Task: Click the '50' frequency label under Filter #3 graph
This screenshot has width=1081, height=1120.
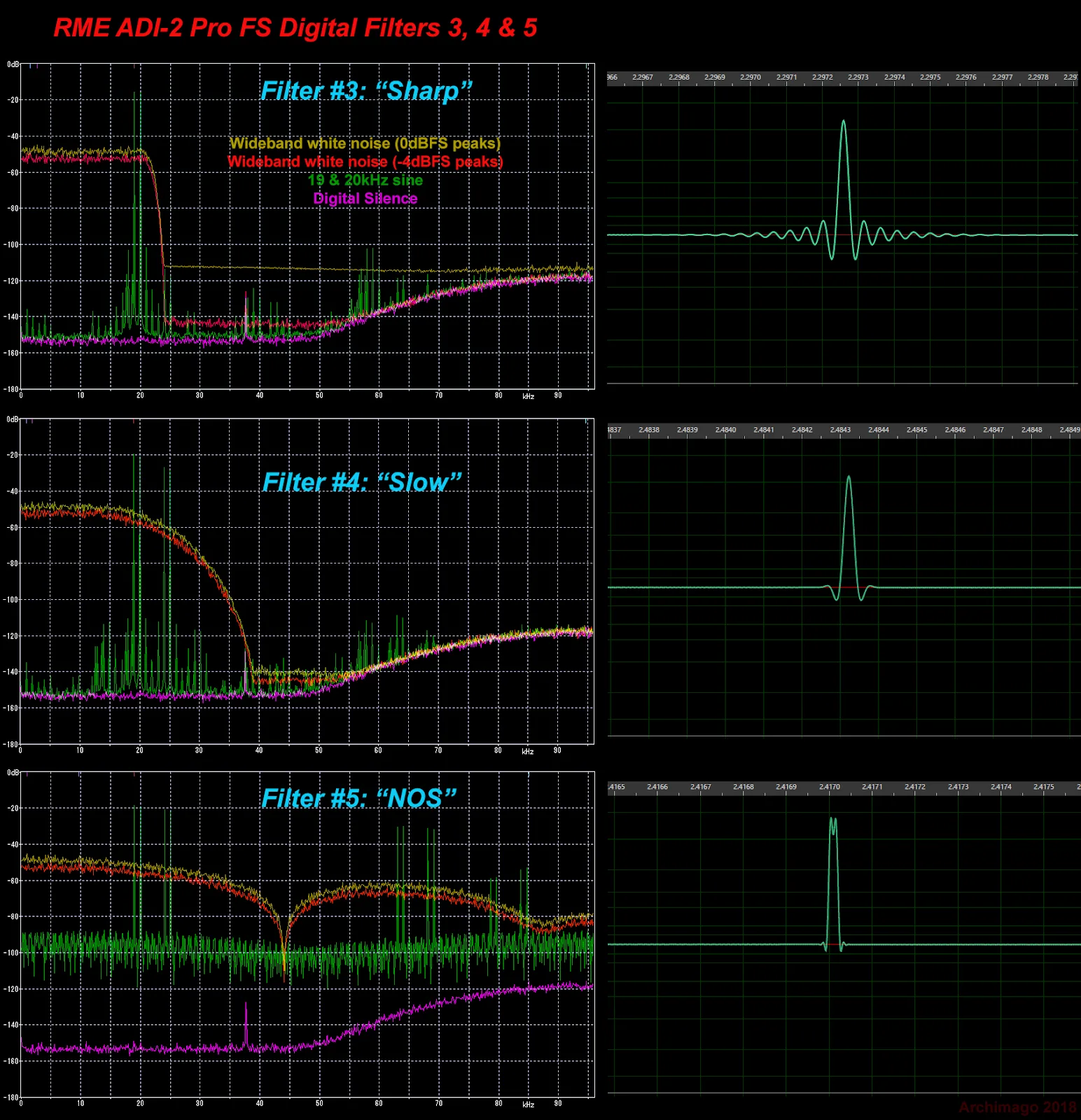Action: (319, 395)
